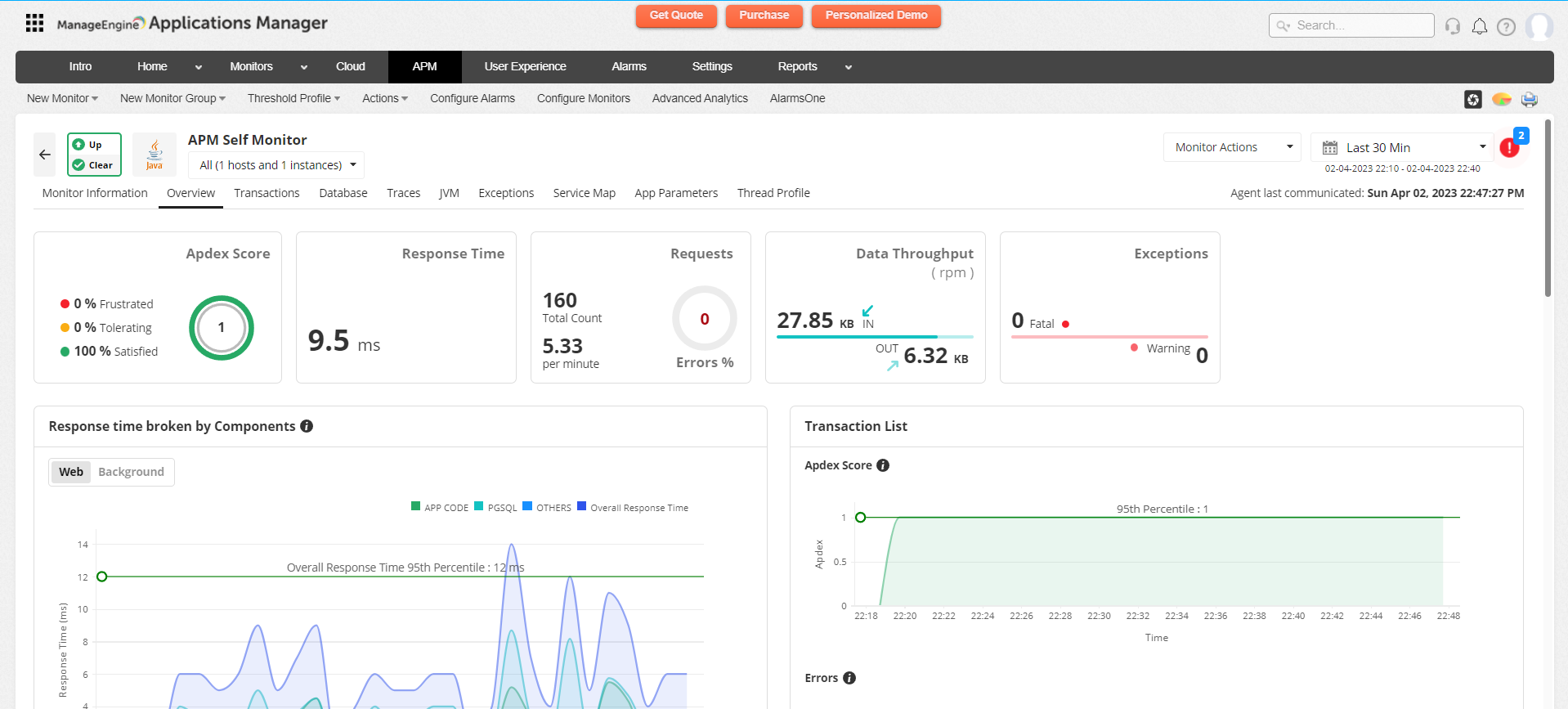Toggle the APP CODE legend series

pos(440,507)
